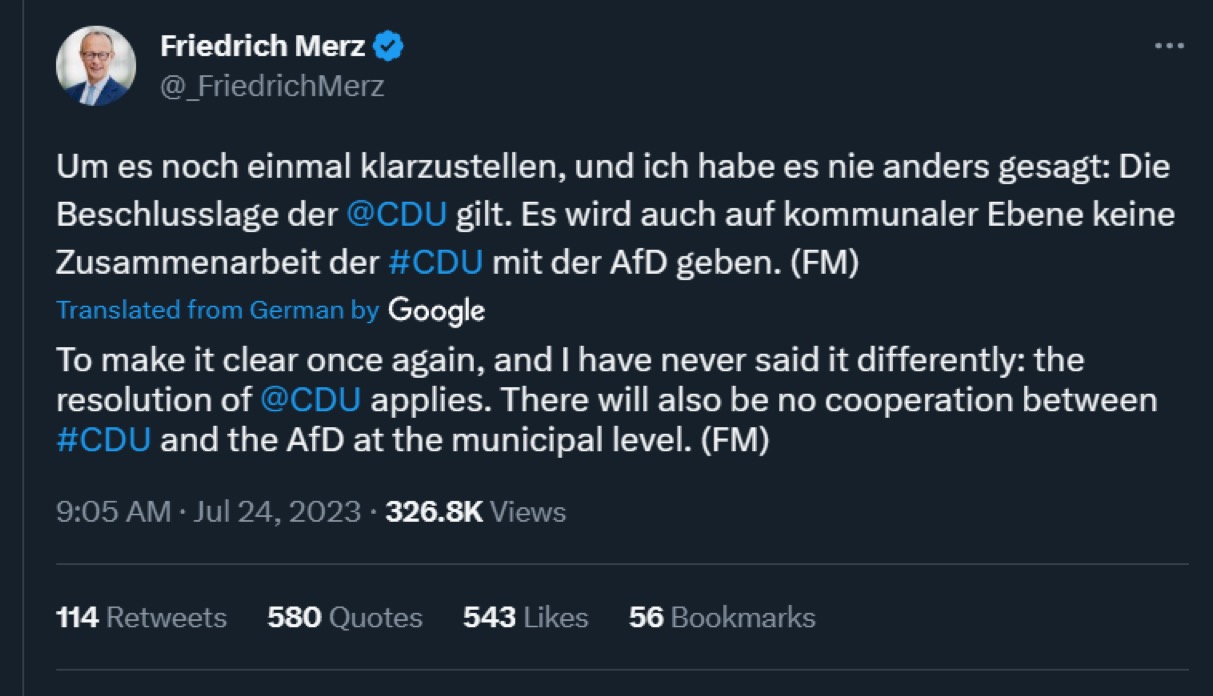Click the "Translated from German by" link
This screenshot has height=696, width=1213.
pyautogui.click(x=217, y=310)
